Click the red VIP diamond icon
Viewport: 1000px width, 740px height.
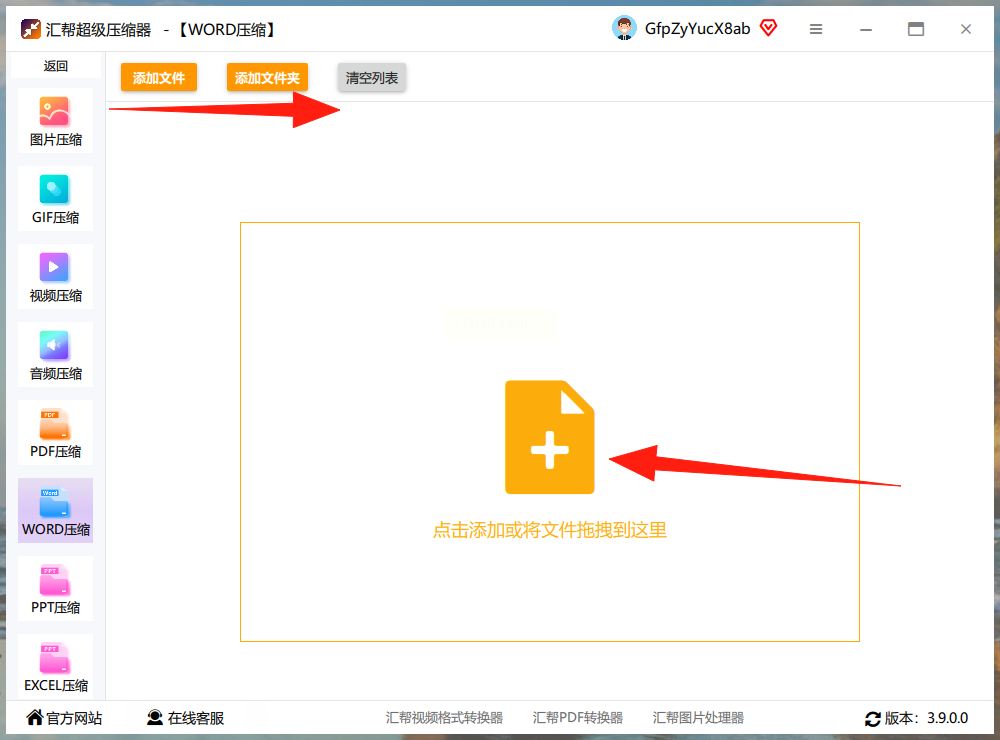point(768,27)
